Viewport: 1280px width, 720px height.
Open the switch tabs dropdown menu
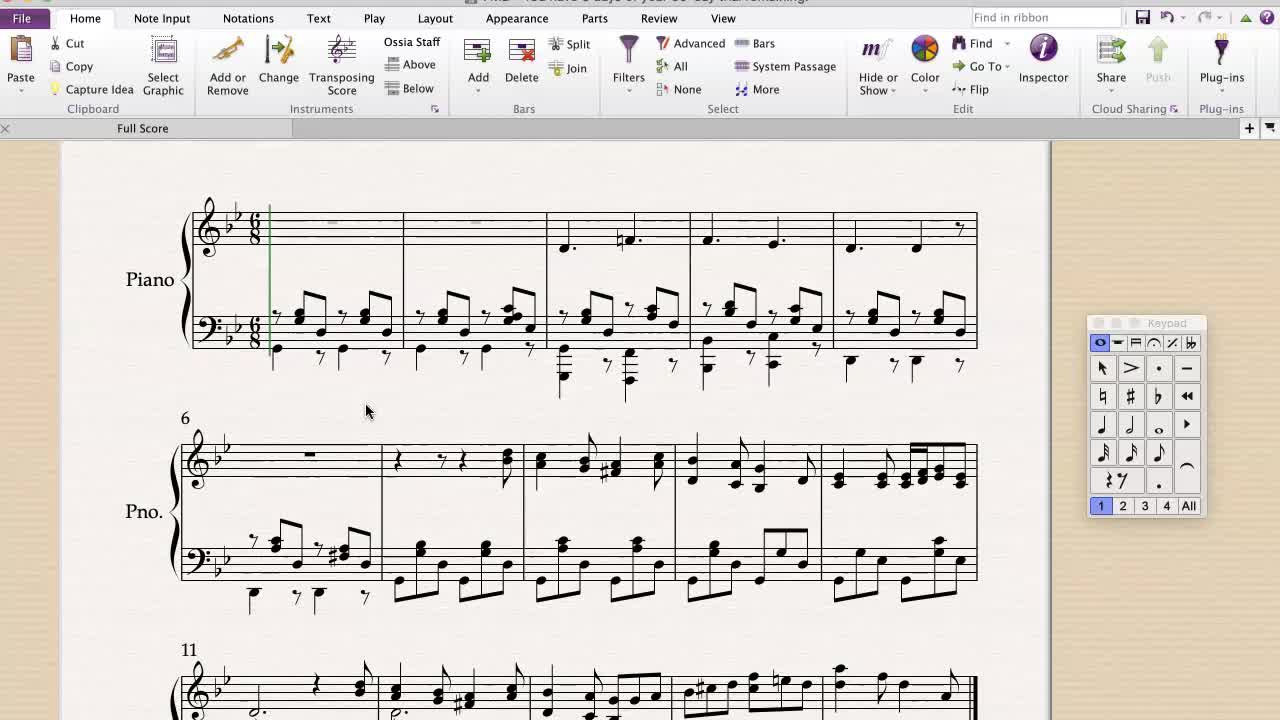pyautogui.click(x=1270, y=128)
